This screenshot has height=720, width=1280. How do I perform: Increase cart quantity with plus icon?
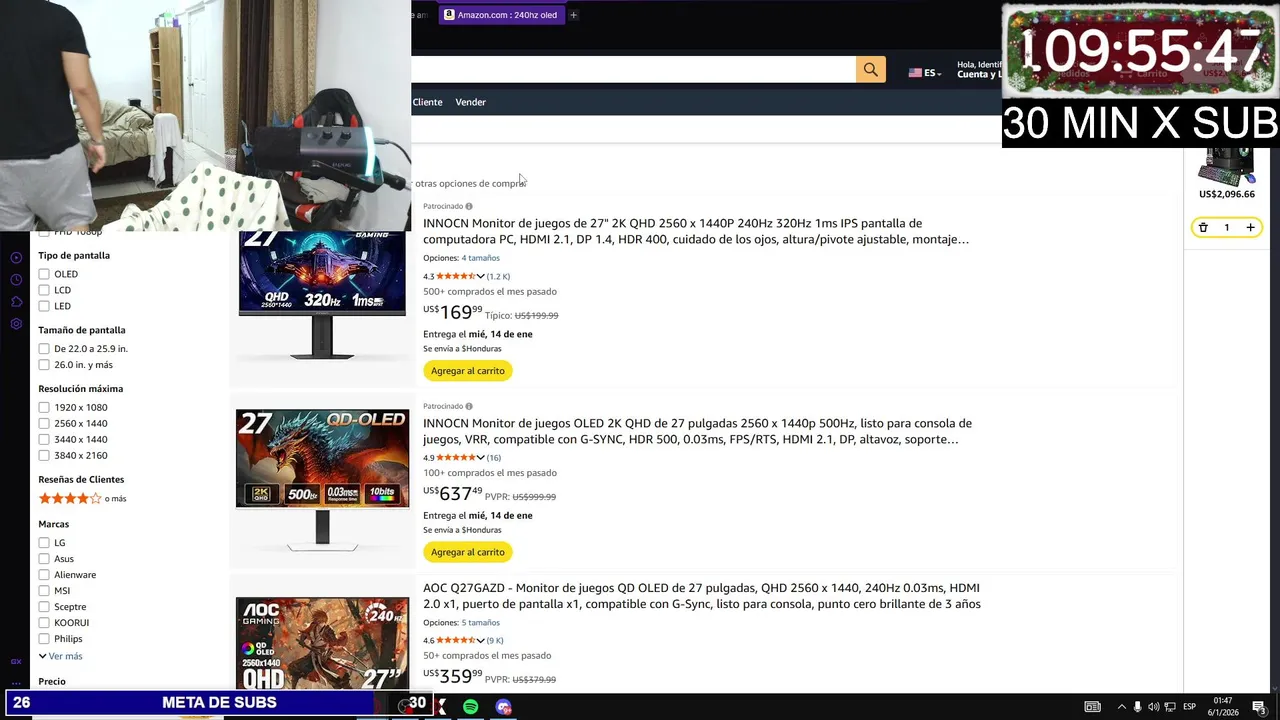(x=1250, y=228)
